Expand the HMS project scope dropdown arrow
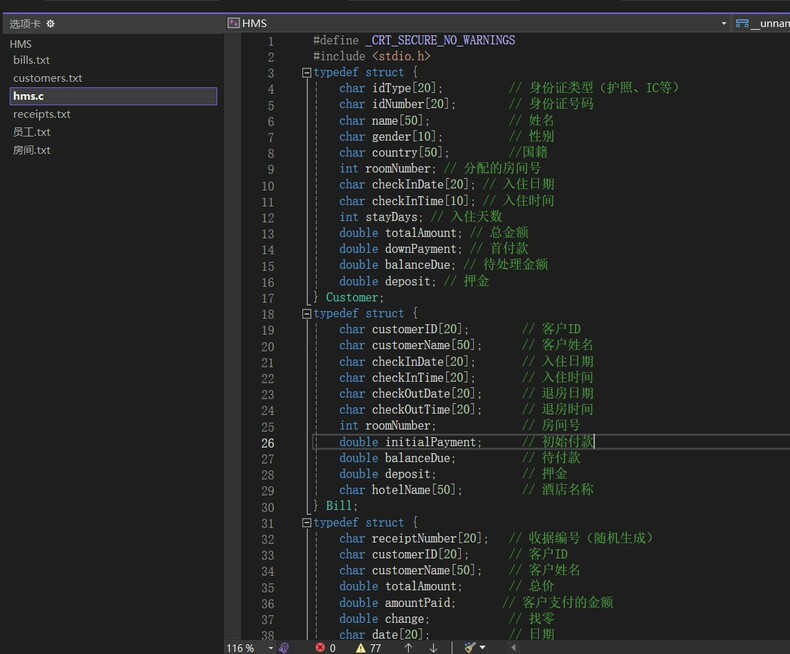The width and height of the screenshot is (790, 654). pyautogui.click(x=724, y=23)
